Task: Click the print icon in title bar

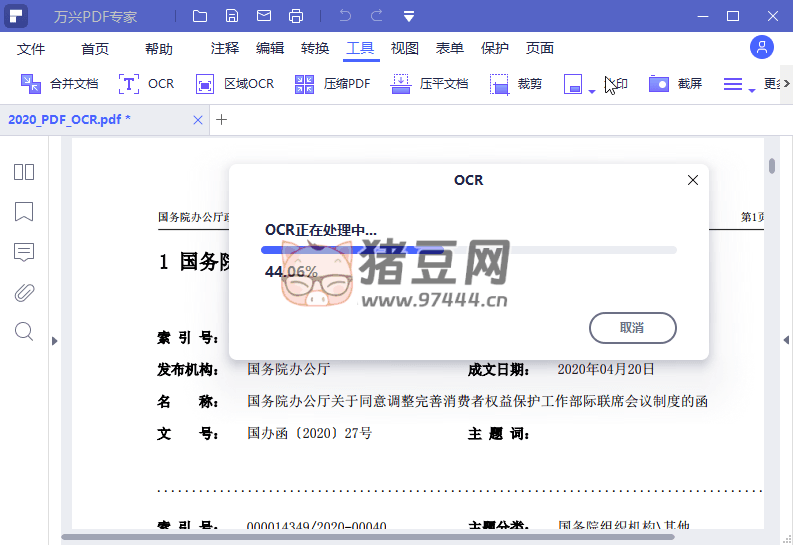Action: 296,16
